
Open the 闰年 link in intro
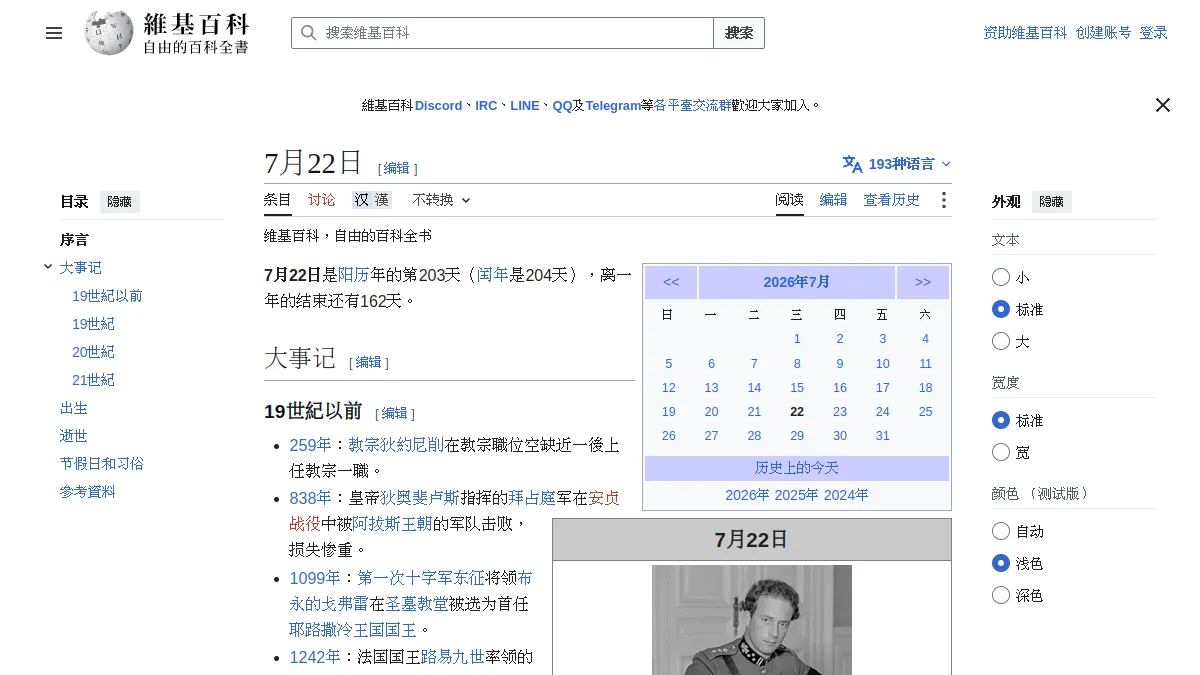click(493, 274)
